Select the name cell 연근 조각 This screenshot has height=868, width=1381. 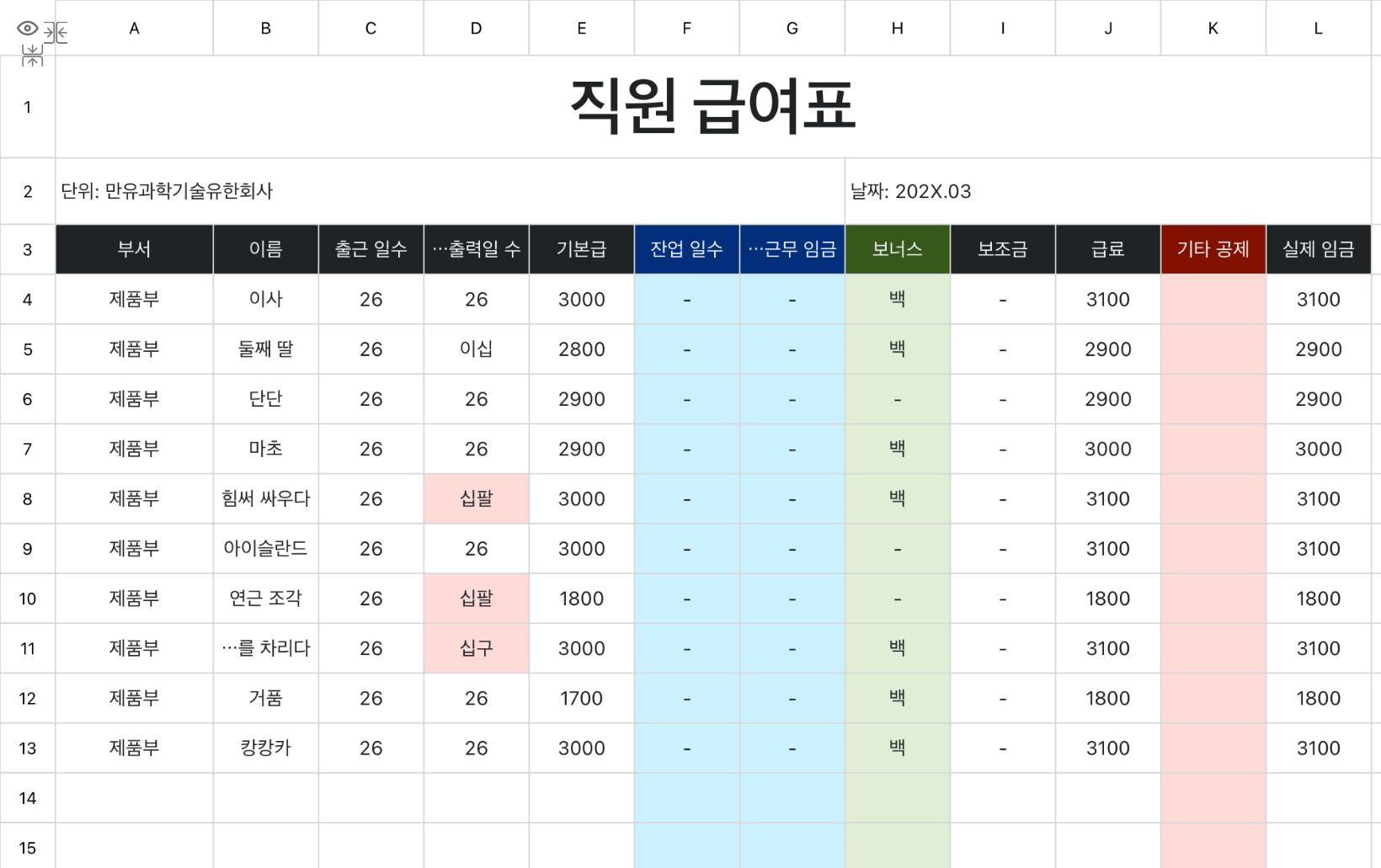(265, 599)
